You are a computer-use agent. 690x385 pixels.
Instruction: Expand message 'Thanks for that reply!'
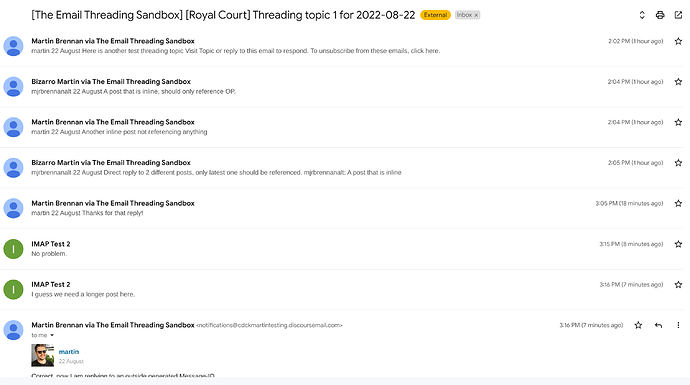point(341,208)
